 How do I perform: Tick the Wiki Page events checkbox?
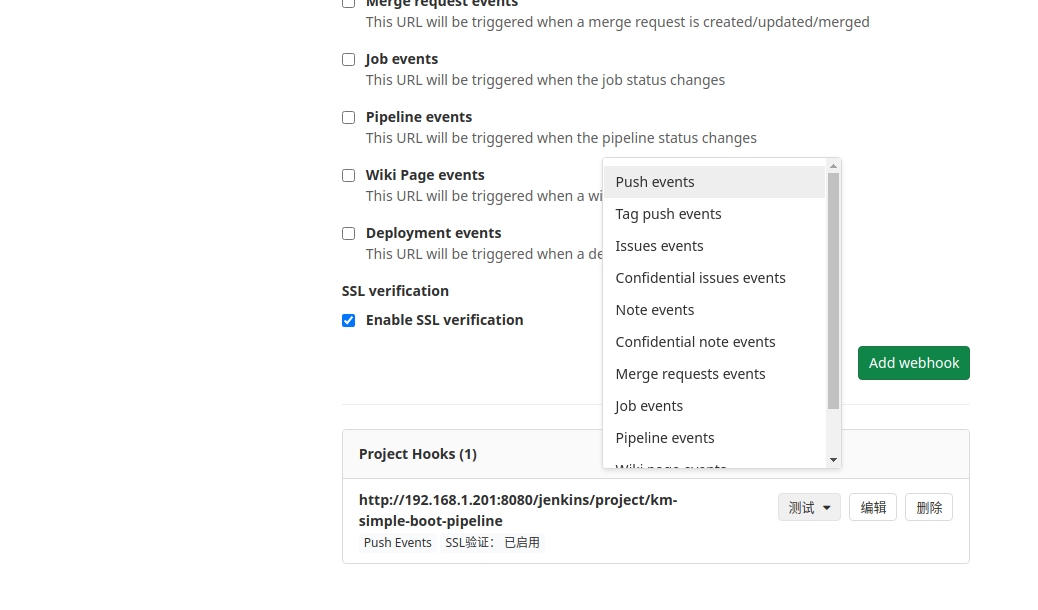(348, 175)
